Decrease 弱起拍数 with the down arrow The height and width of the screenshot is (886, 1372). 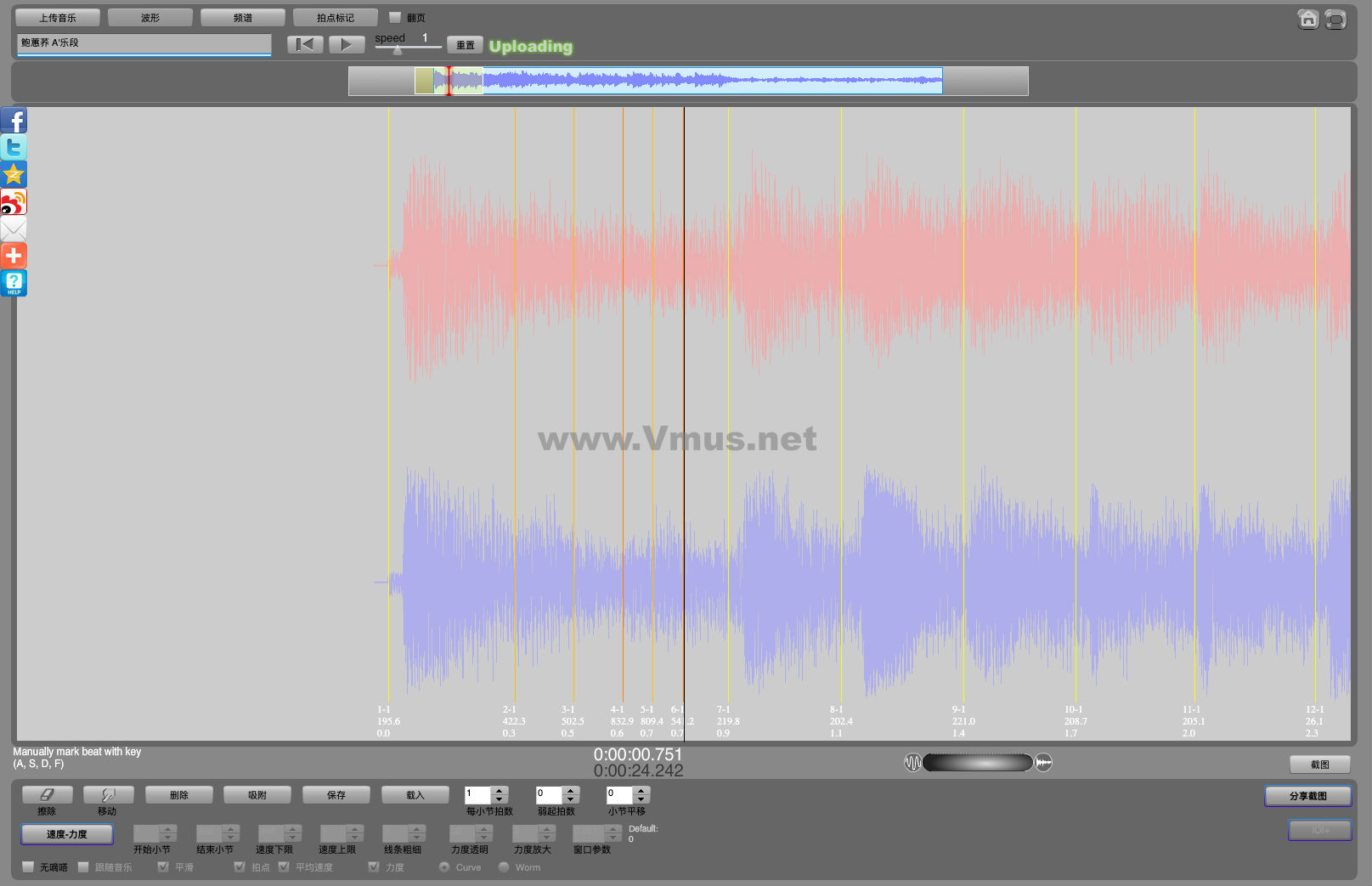click(x=571, y=799)
